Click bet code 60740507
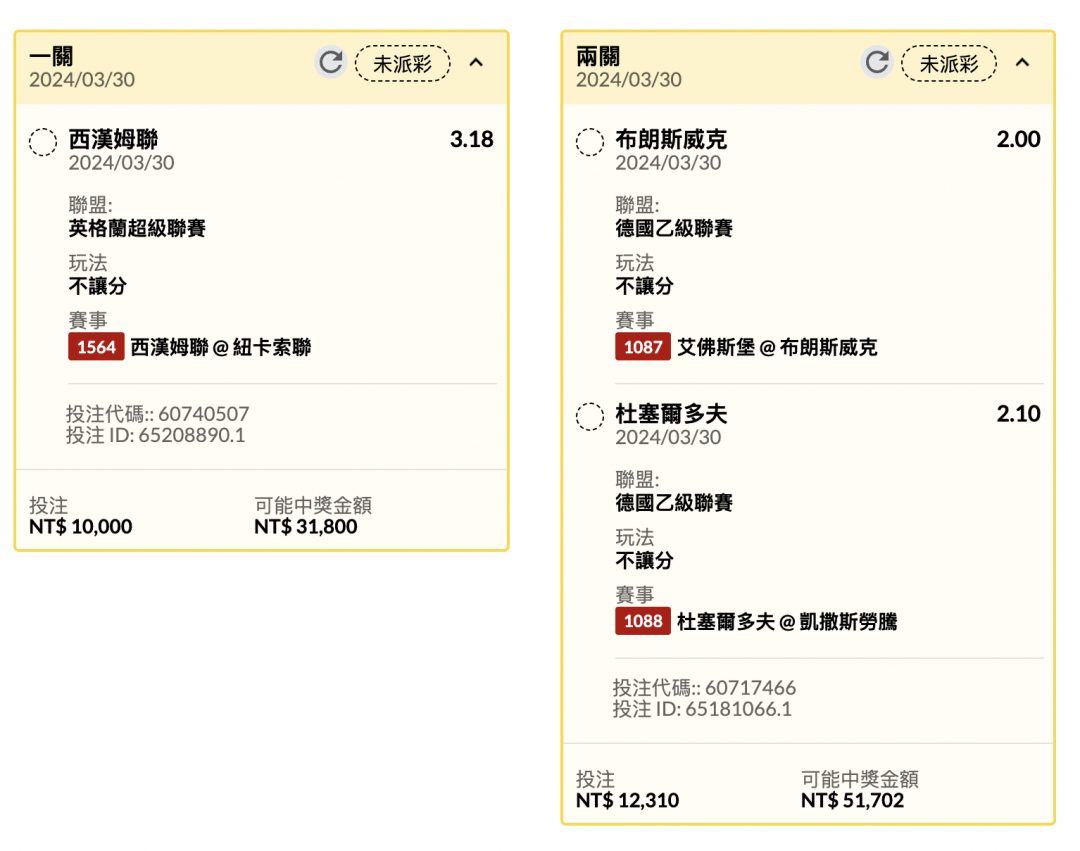This screenshot has height=851, width=1080. tap(204, 414)
